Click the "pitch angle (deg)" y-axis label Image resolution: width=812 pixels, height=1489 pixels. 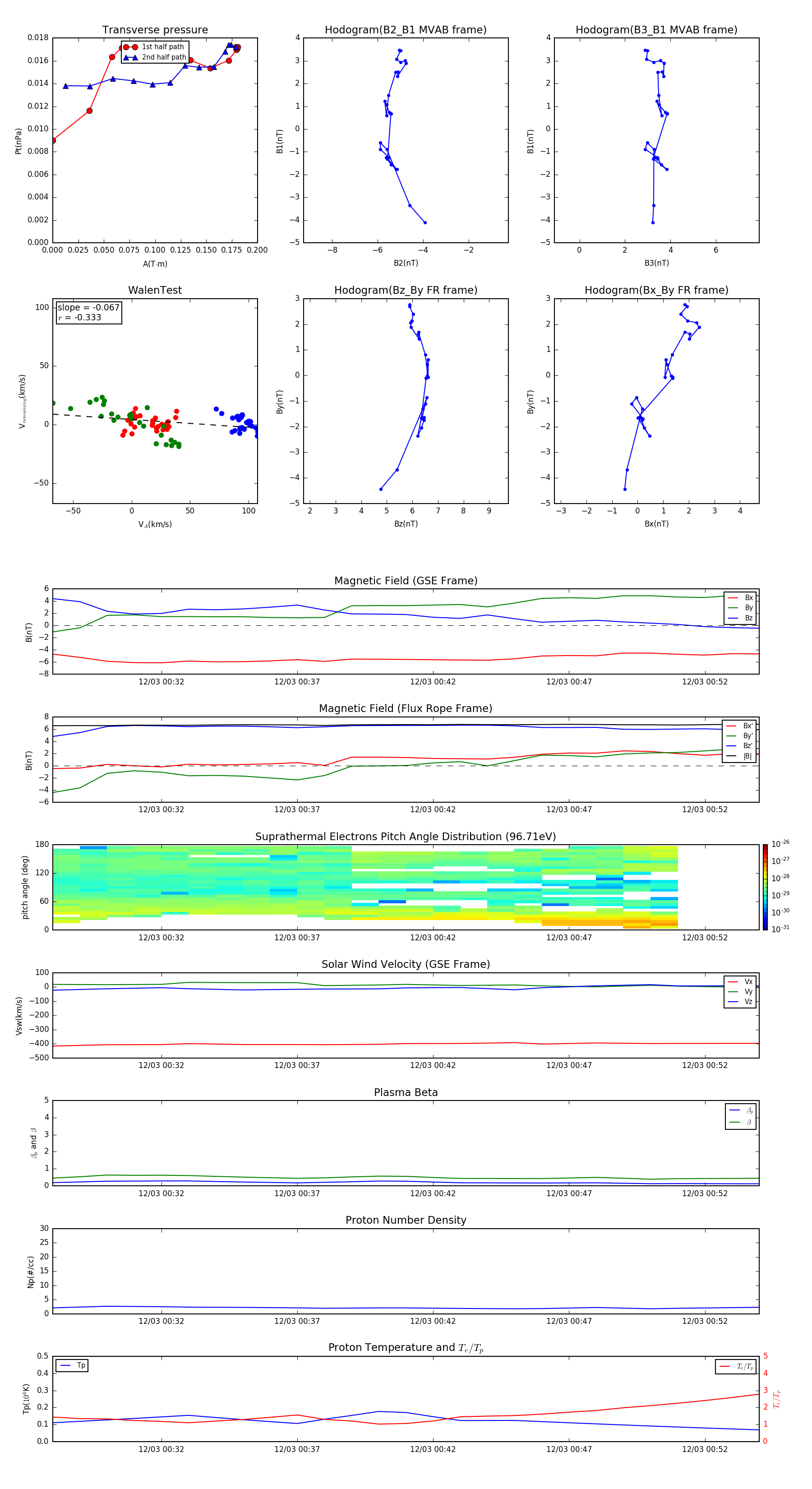coord(25,887)
